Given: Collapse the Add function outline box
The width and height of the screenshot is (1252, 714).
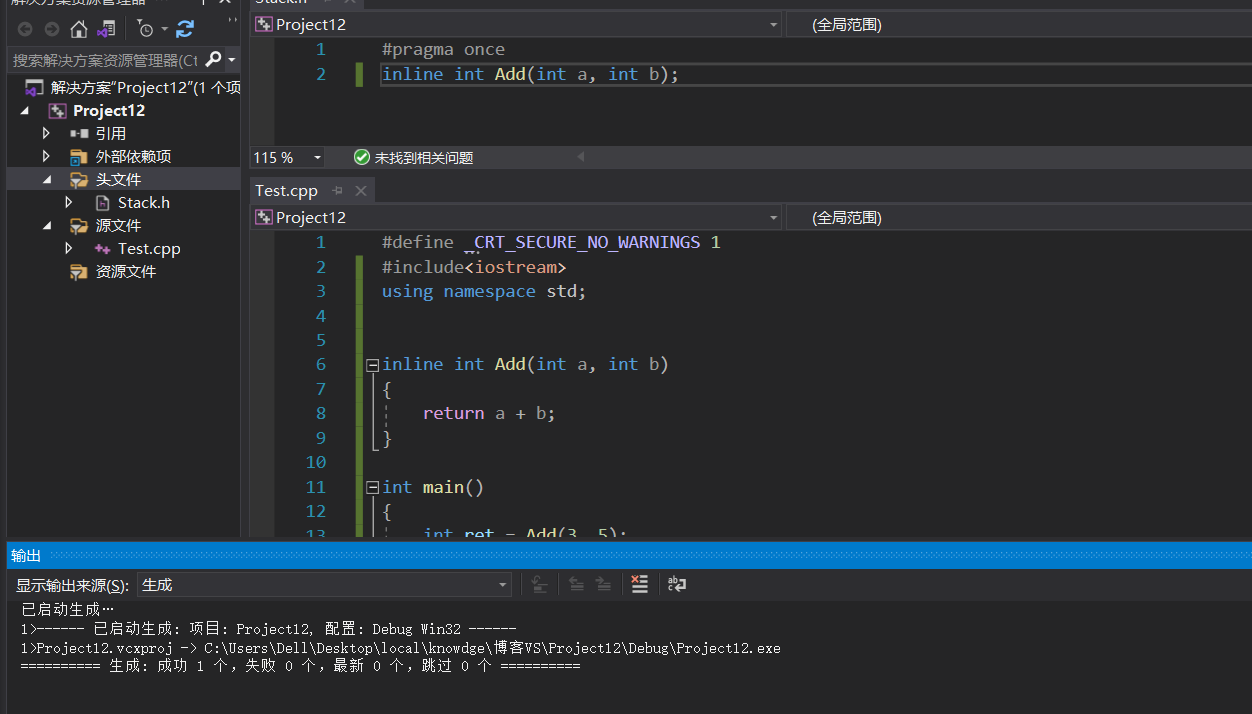Looking at the screenshot, I should 373,365.
